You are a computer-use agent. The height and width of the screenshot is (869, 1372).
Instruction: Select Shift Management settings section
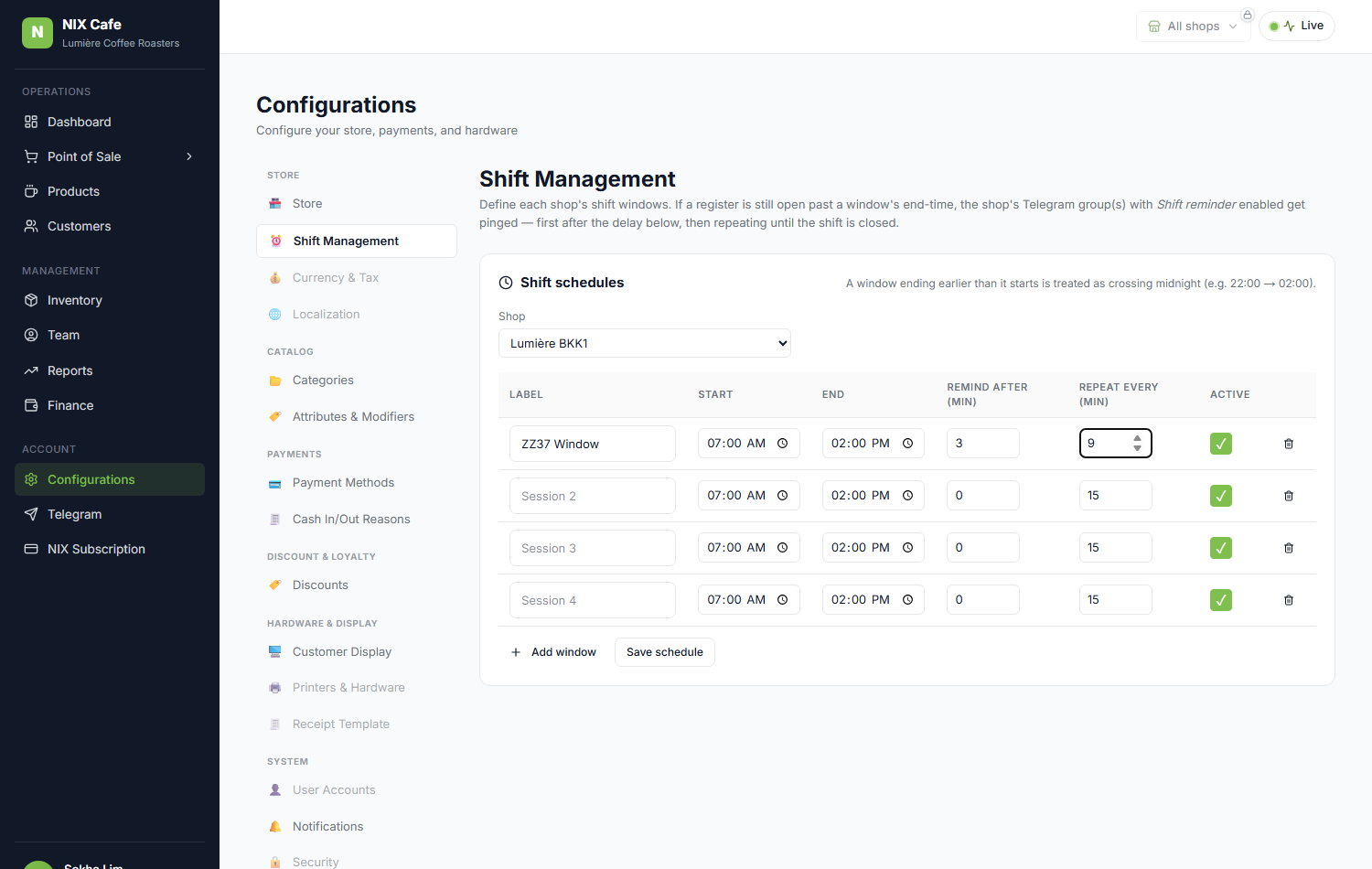coord(357,241)
